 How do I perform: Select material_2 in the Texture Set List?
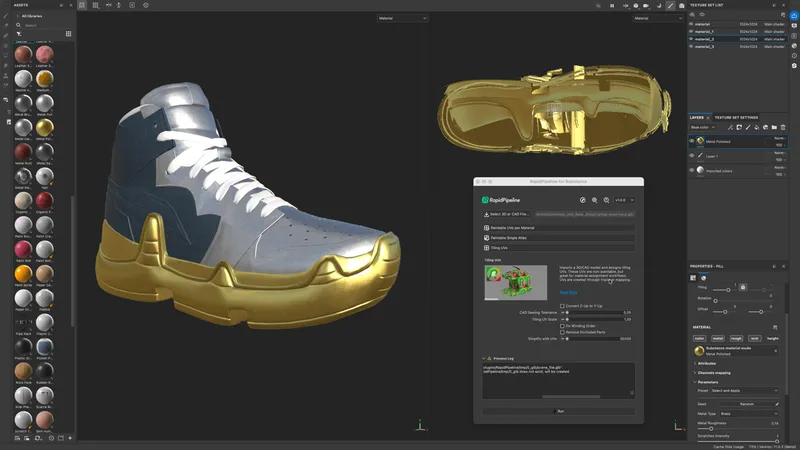coord(705,39)
